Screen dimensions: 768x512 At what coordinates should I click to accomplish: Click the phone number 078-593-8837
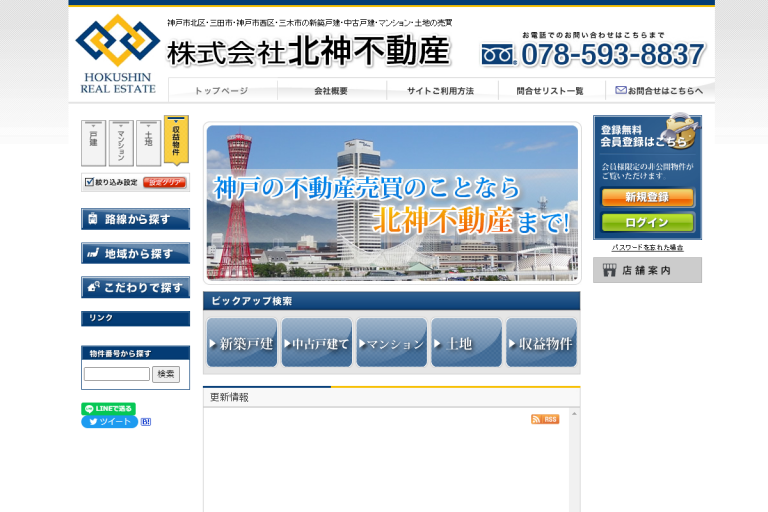click(612, 54)
